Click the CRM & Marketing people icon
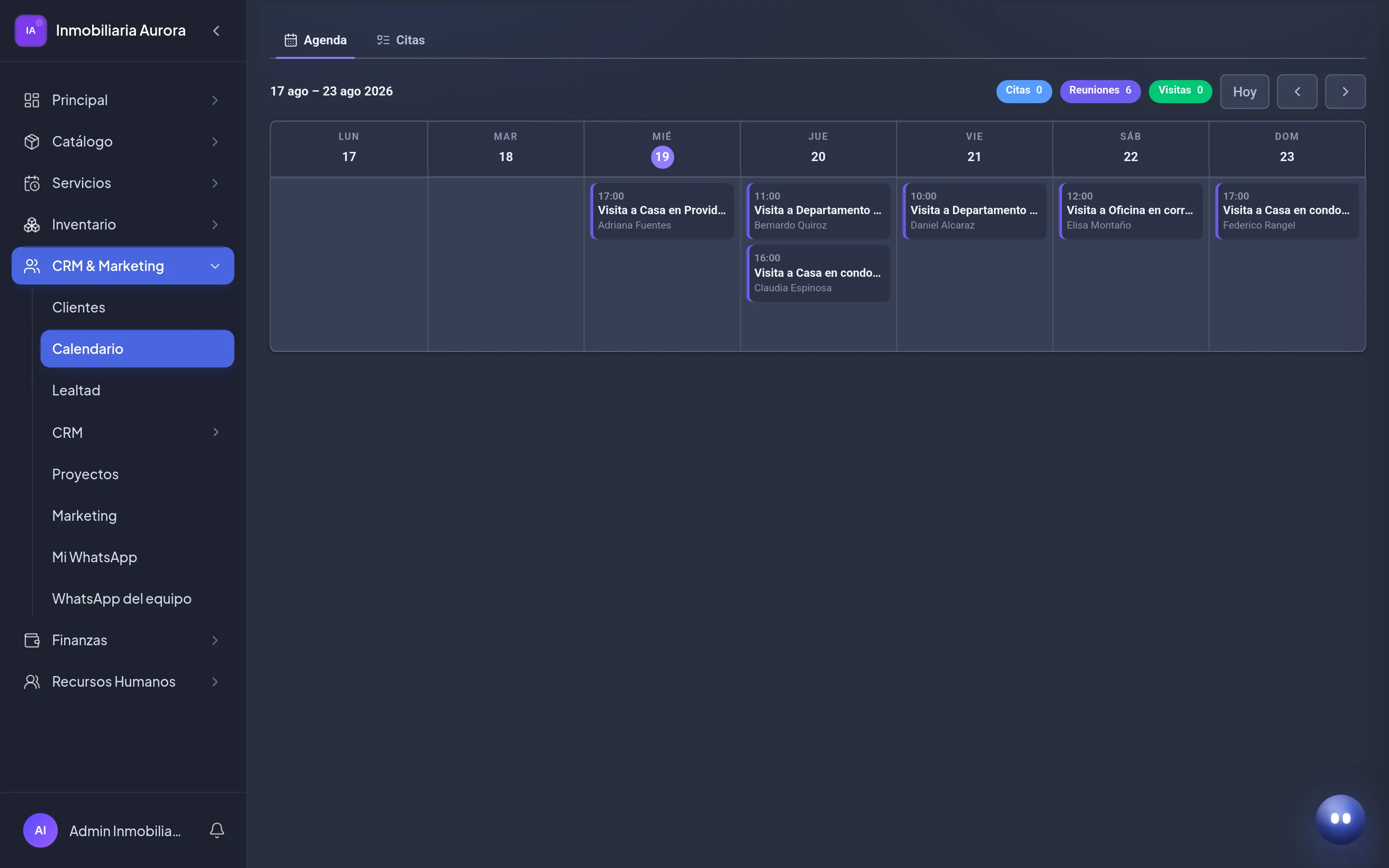This screenshot has height=868, width=1389. click(x=31, y=266)
